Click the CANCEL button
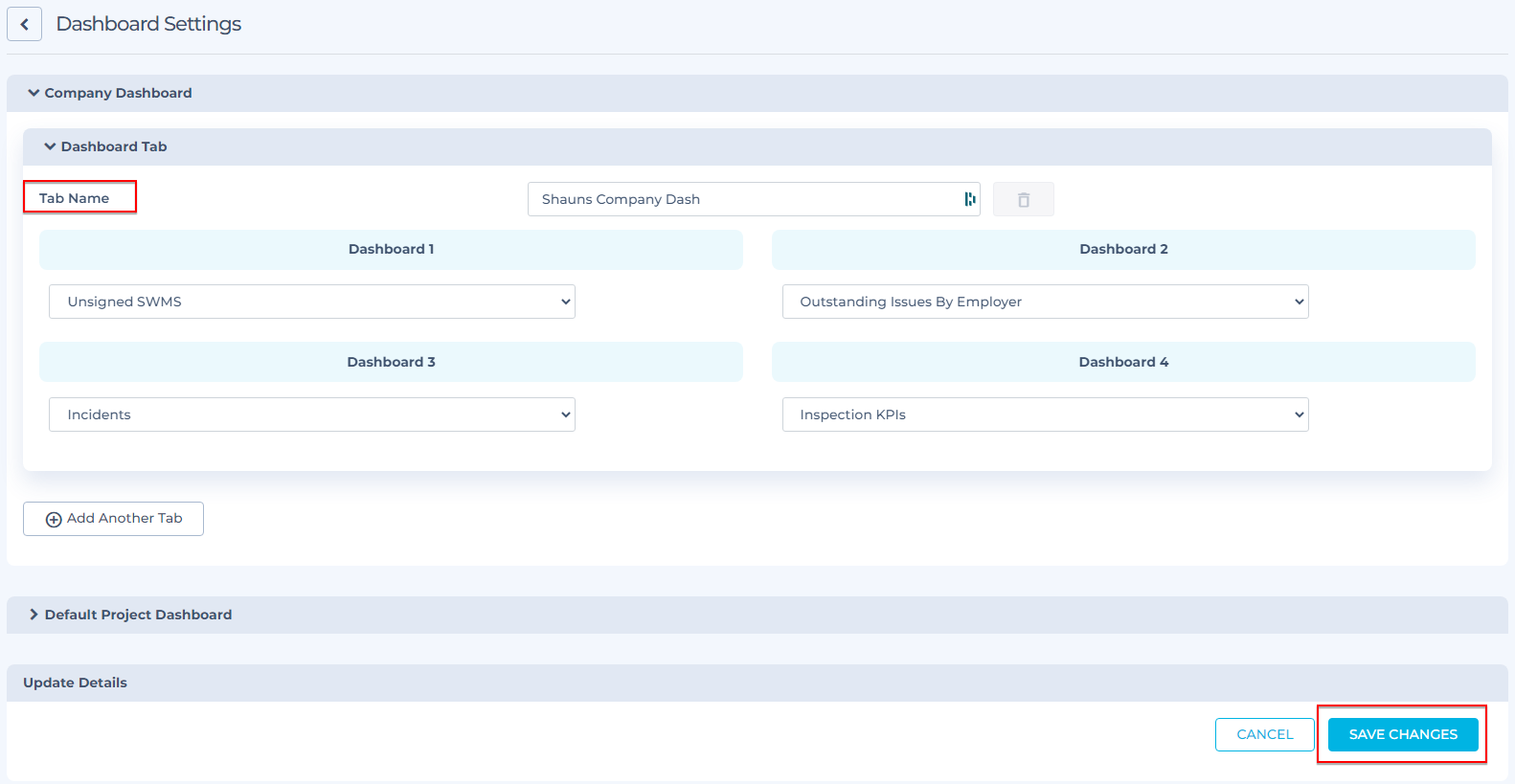 point(1264,734)
